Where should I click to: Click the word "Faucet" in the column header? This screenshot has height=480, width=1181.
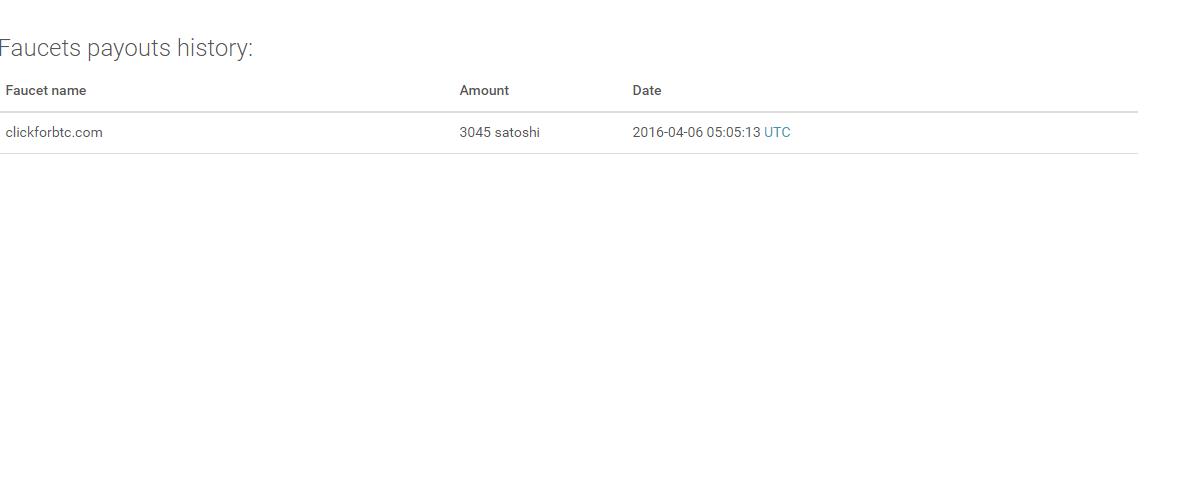(x=27, y=91)
